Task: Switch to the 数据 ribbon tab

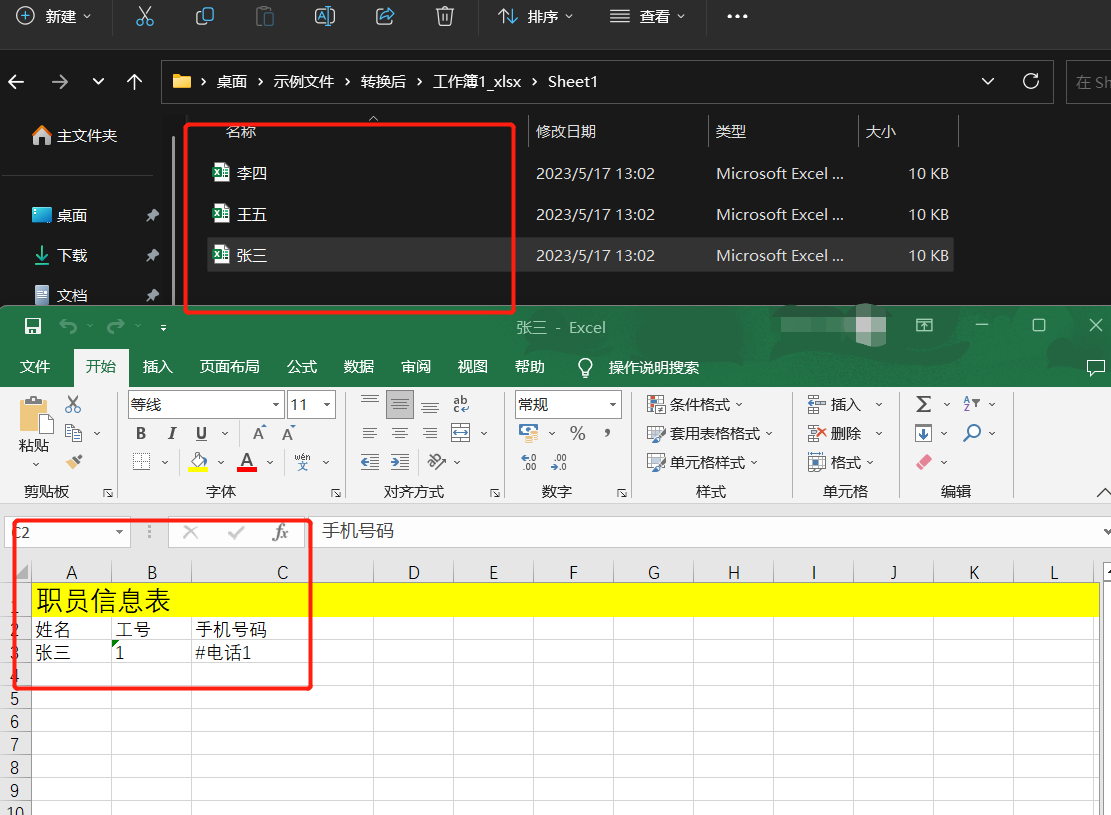Action: [x=357, y=367]
